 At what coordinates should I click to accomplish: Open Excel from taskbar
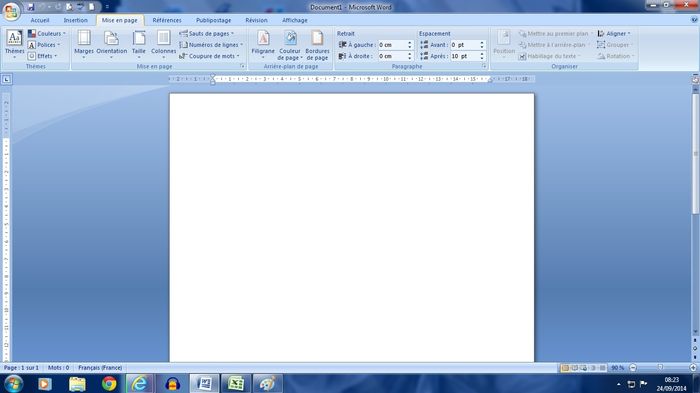tap(236, 384)
